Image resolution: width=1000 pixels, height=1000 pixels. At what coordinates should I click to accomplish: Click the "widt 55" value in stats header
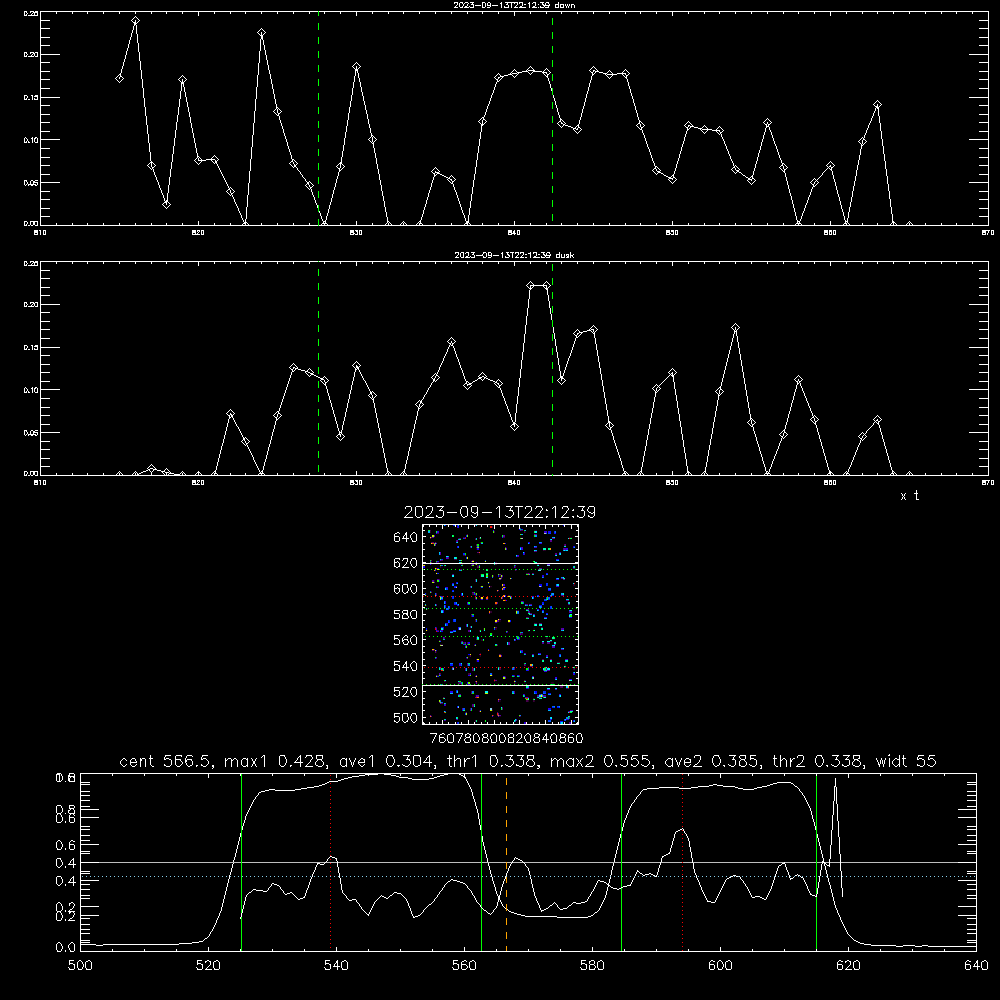tap(906, 761)
